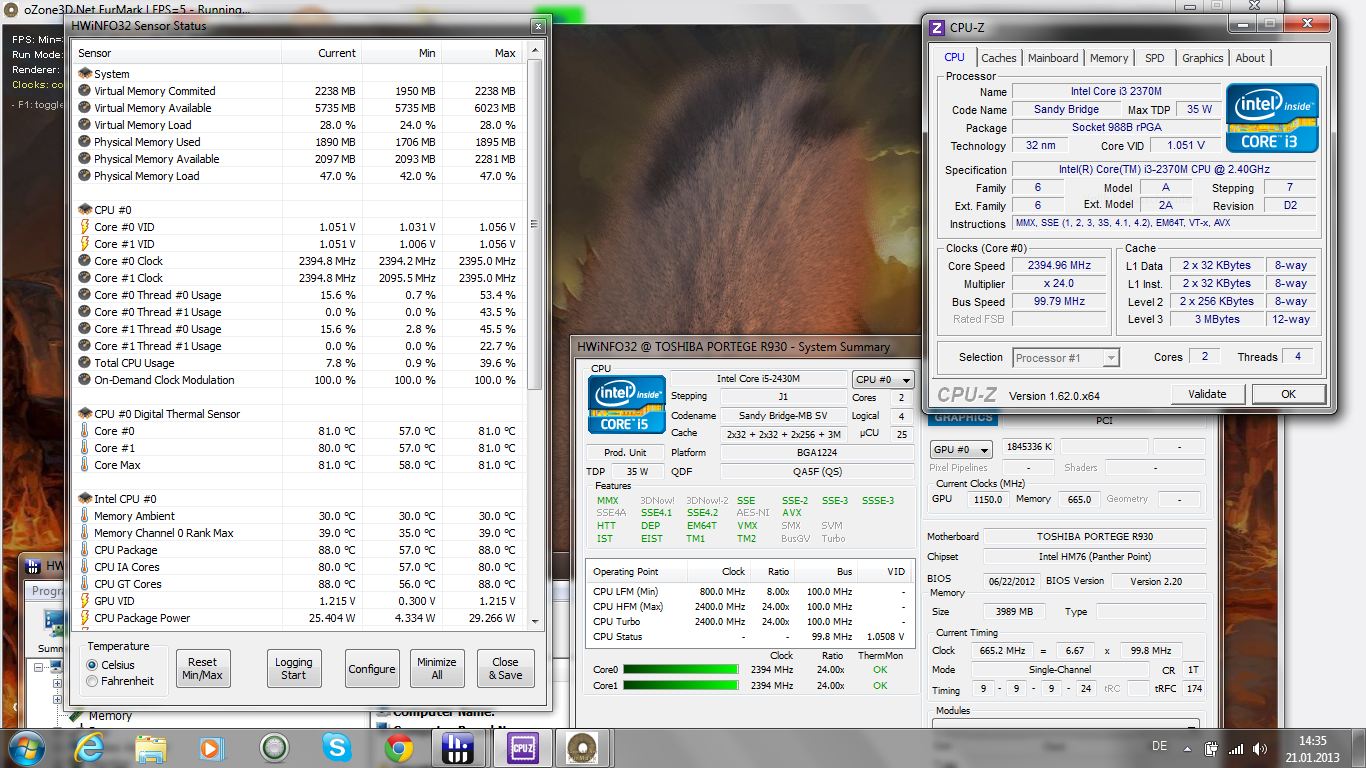Switch to HWiNFO32 via its taskbar icon
The image size is (1366, 768).
coord(457,748)
